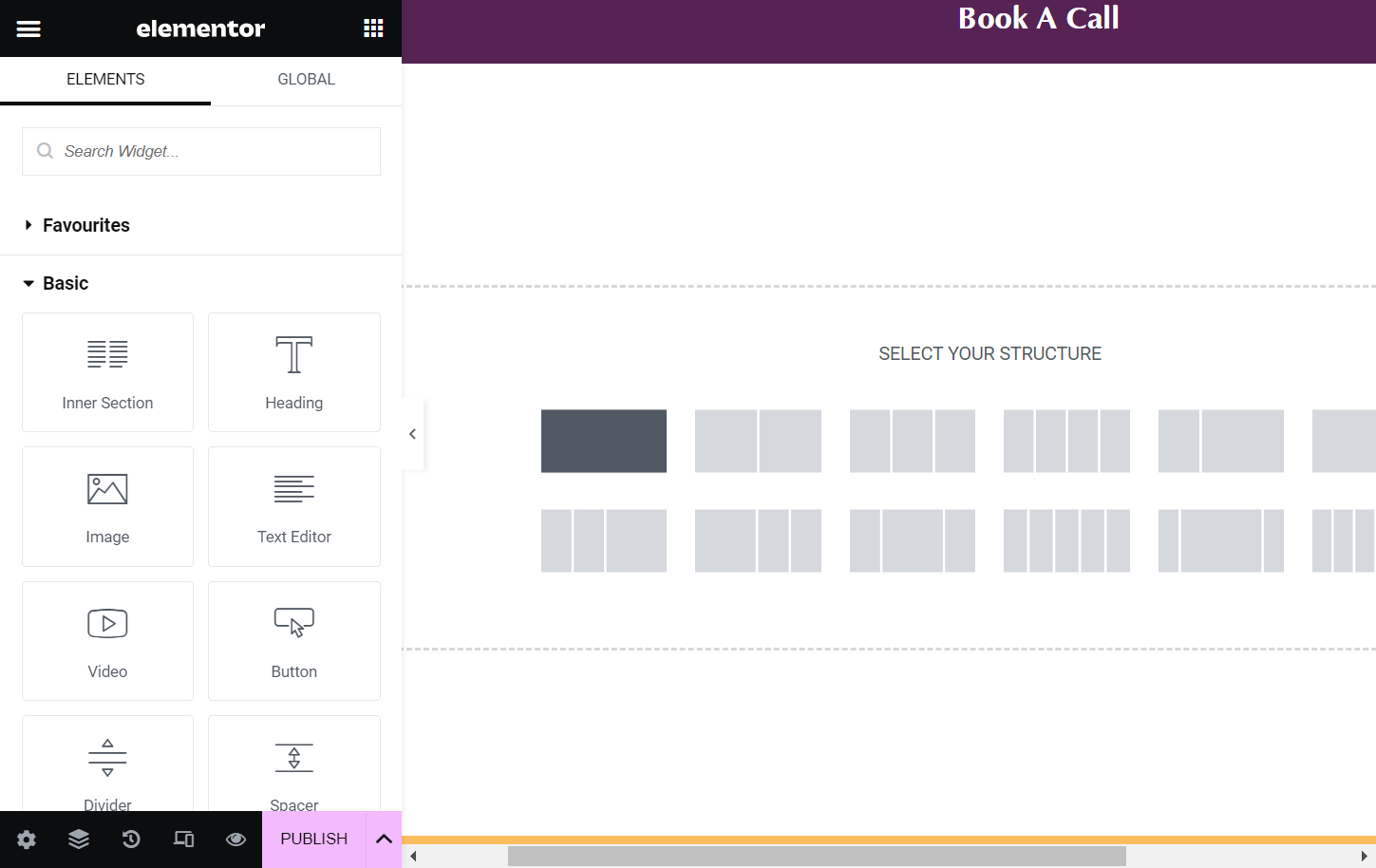
Task: Choose the narrow-left wide-right two-column structure
Action: pos(1221,441)
